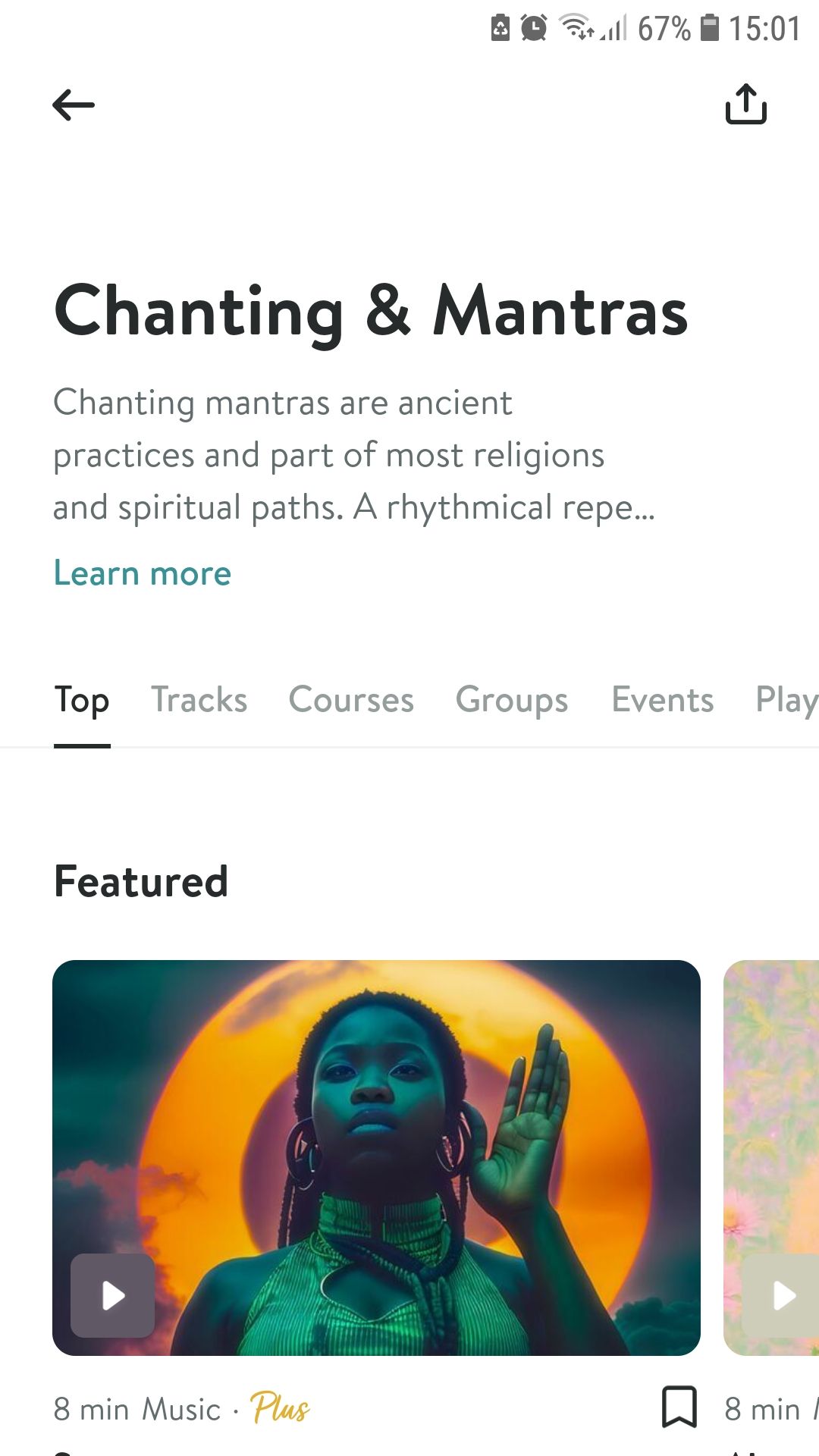Switch to the Tracks tab

199,700
